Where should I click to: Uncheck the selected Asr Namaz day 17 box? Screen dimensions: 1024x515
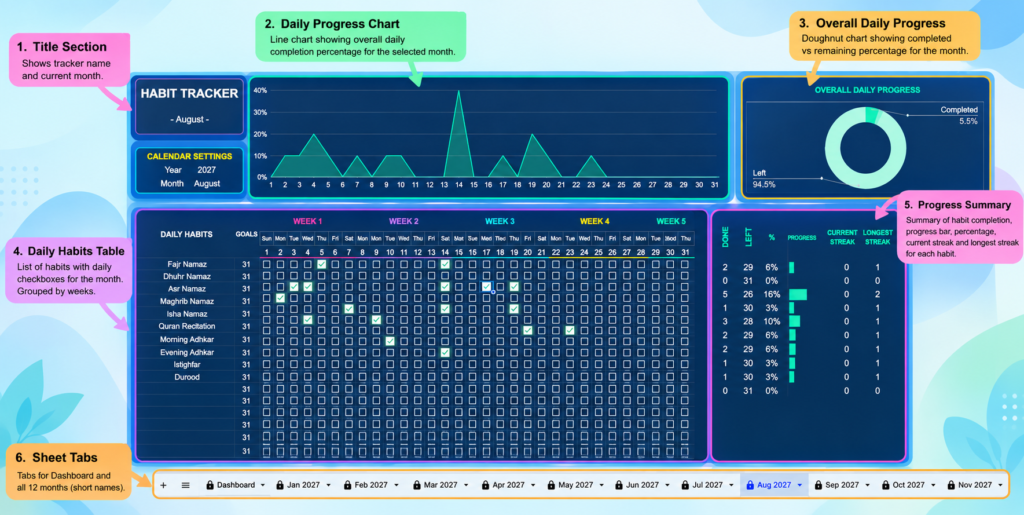click(x=486, y=287)
